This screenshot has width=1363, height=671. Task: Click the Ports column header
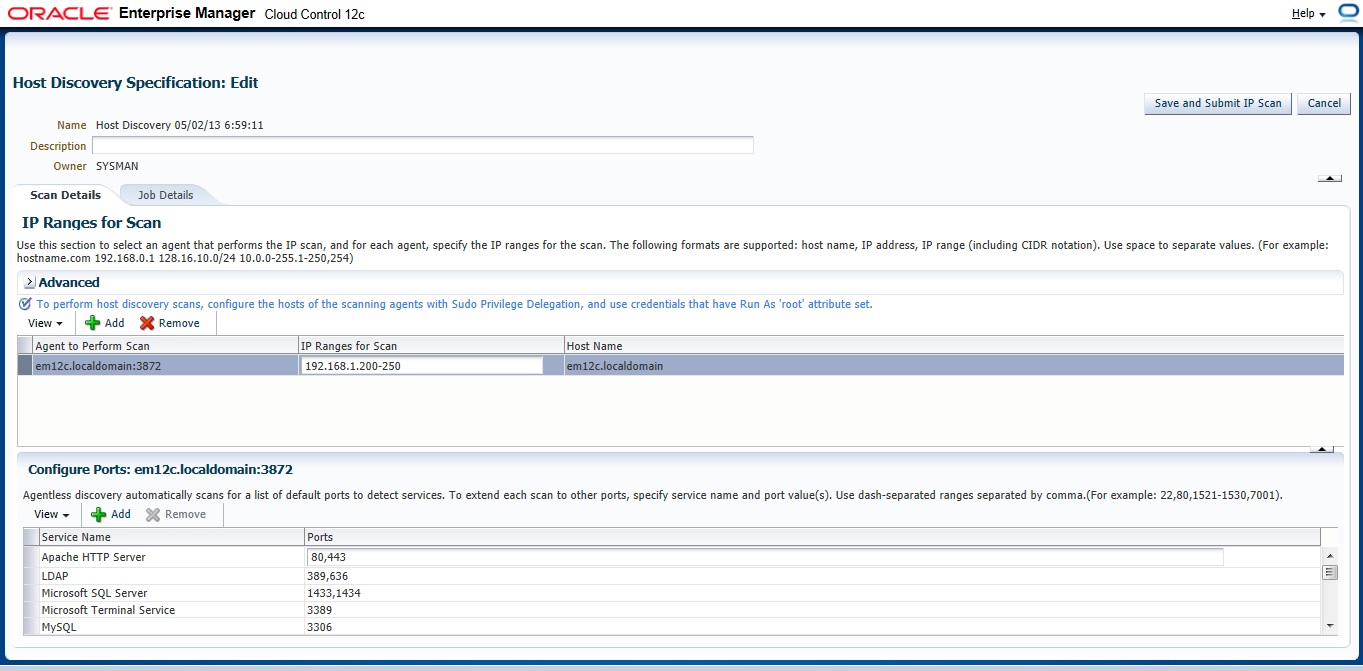[x=812, y=537]
